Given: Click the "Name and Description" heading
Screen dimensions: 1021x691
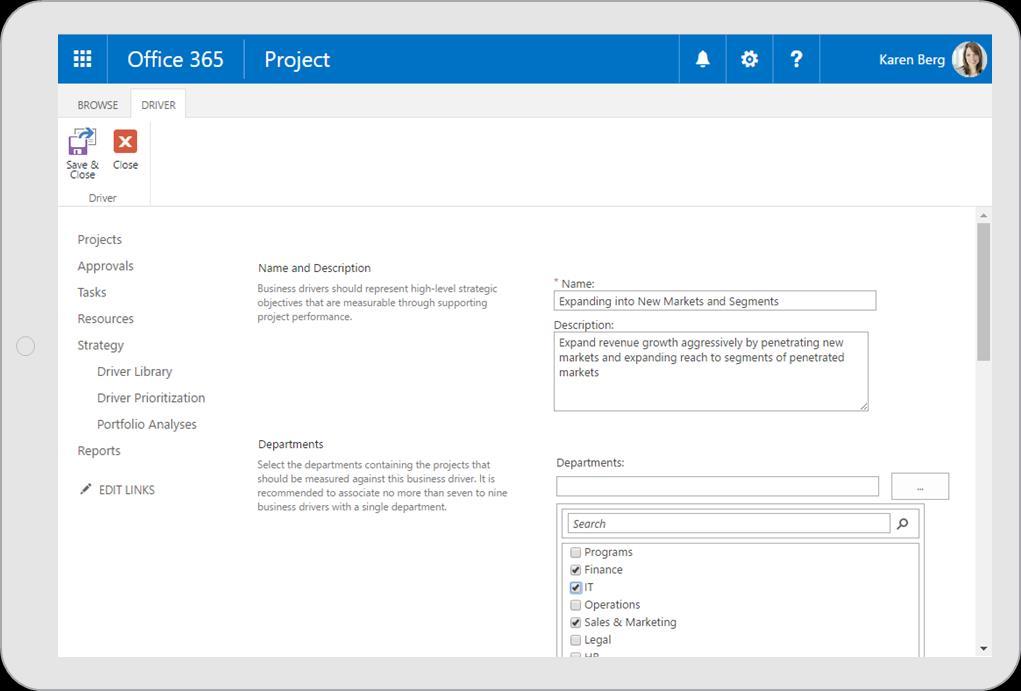Looking at the screenshot, I should tap(315, 268).
